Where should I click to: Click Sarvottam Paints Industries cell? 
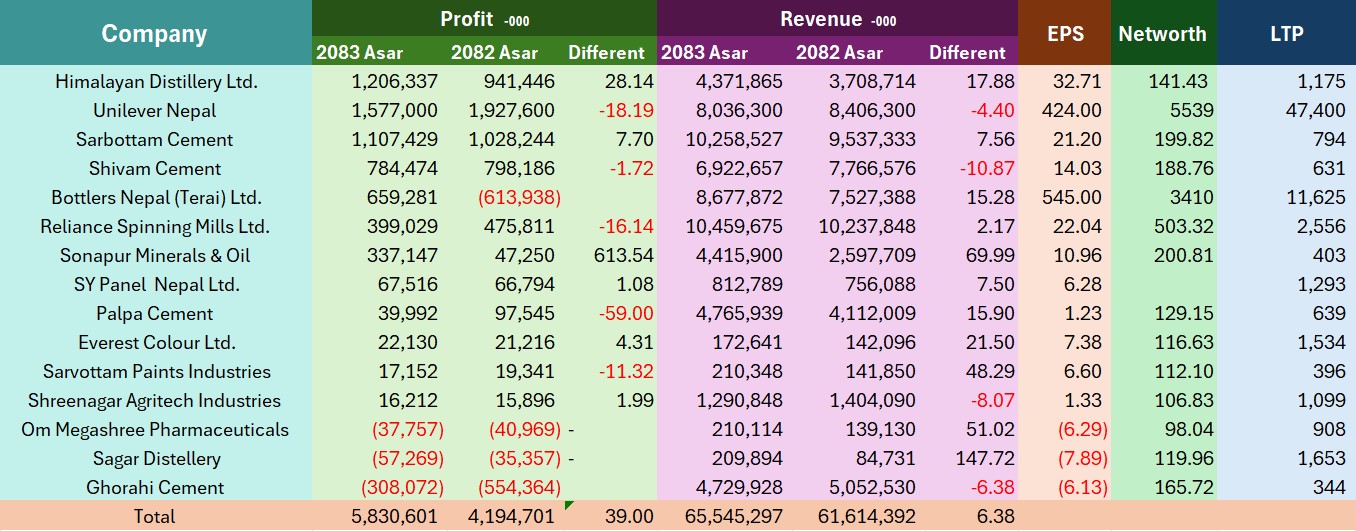pos(155,371)
